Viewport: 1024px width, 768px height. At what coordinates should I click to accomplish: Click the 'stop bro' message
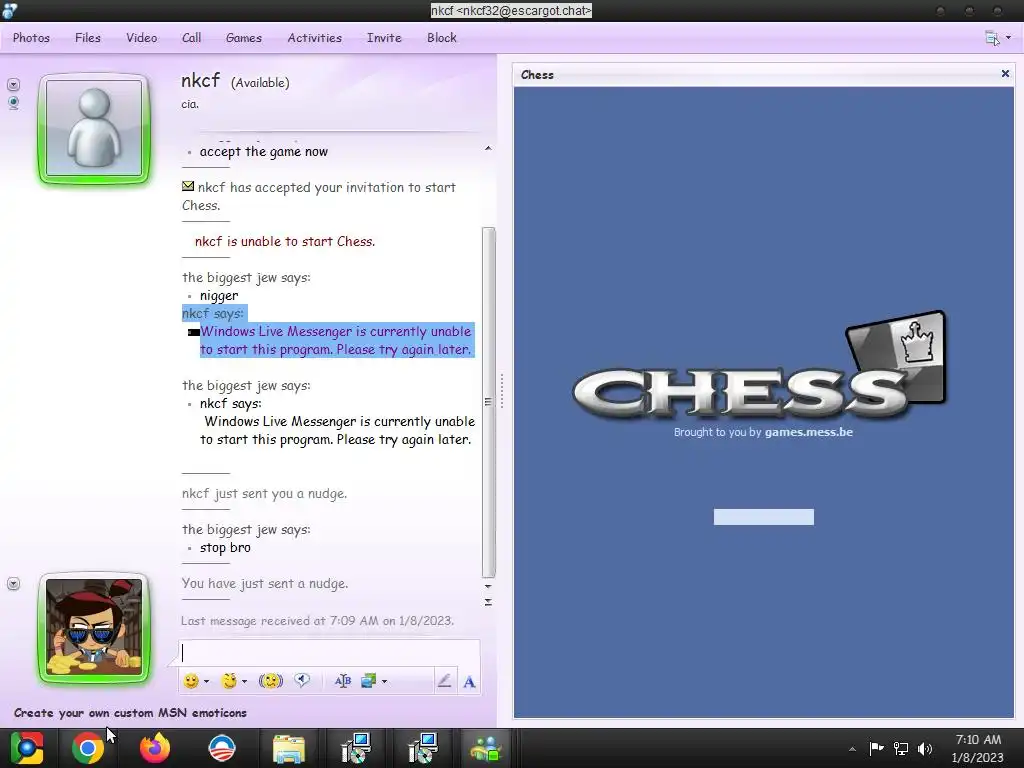[225, 547]
